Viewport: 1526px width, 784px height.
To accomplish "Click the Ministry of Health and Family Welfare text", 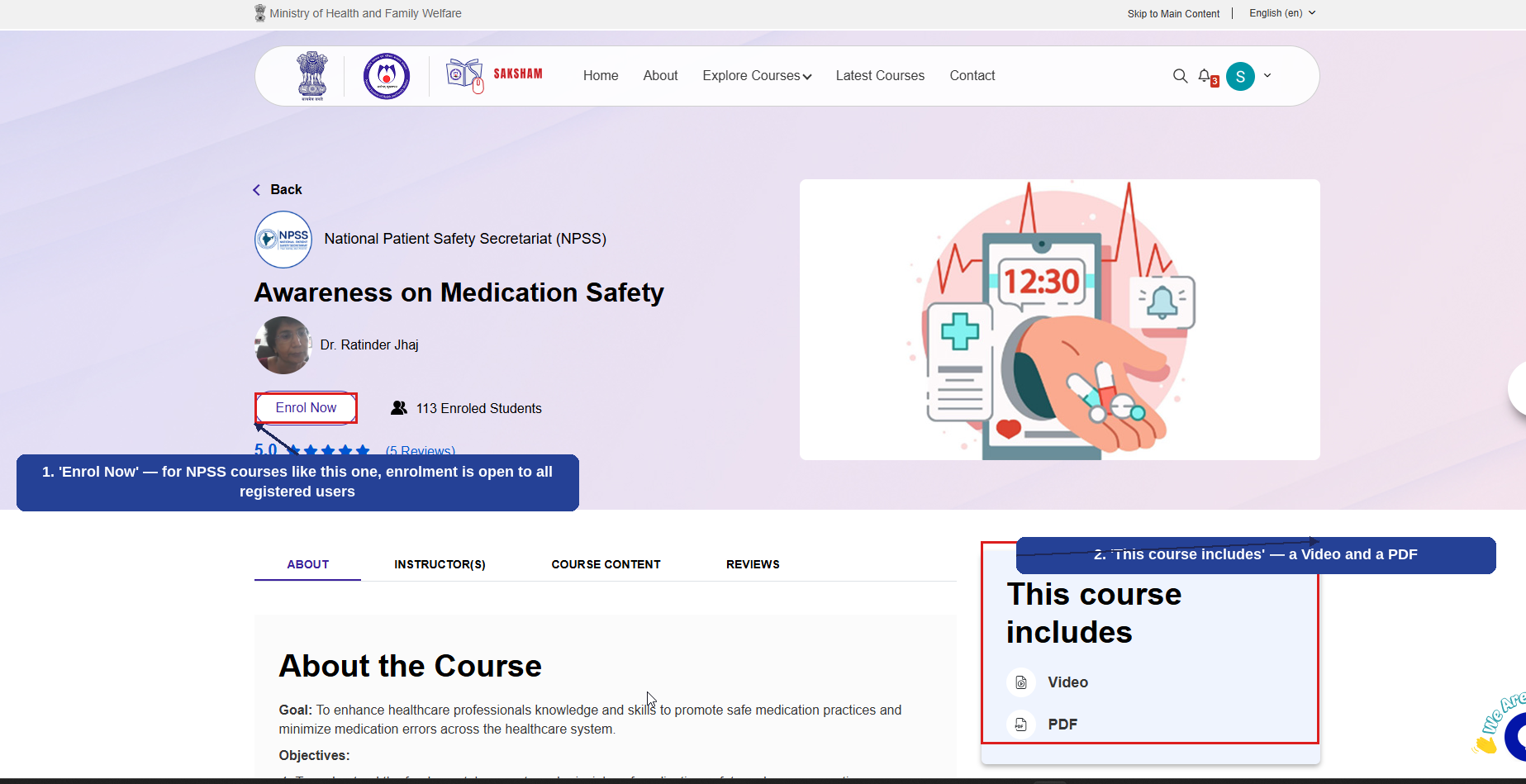I will click(365, 13).
